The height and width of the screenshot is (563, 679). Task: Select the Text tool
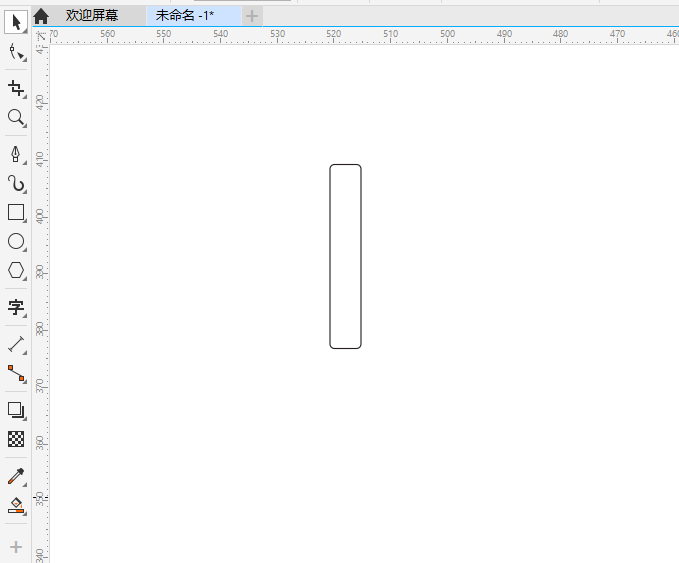pyautogui.click(x=16, y=307)
